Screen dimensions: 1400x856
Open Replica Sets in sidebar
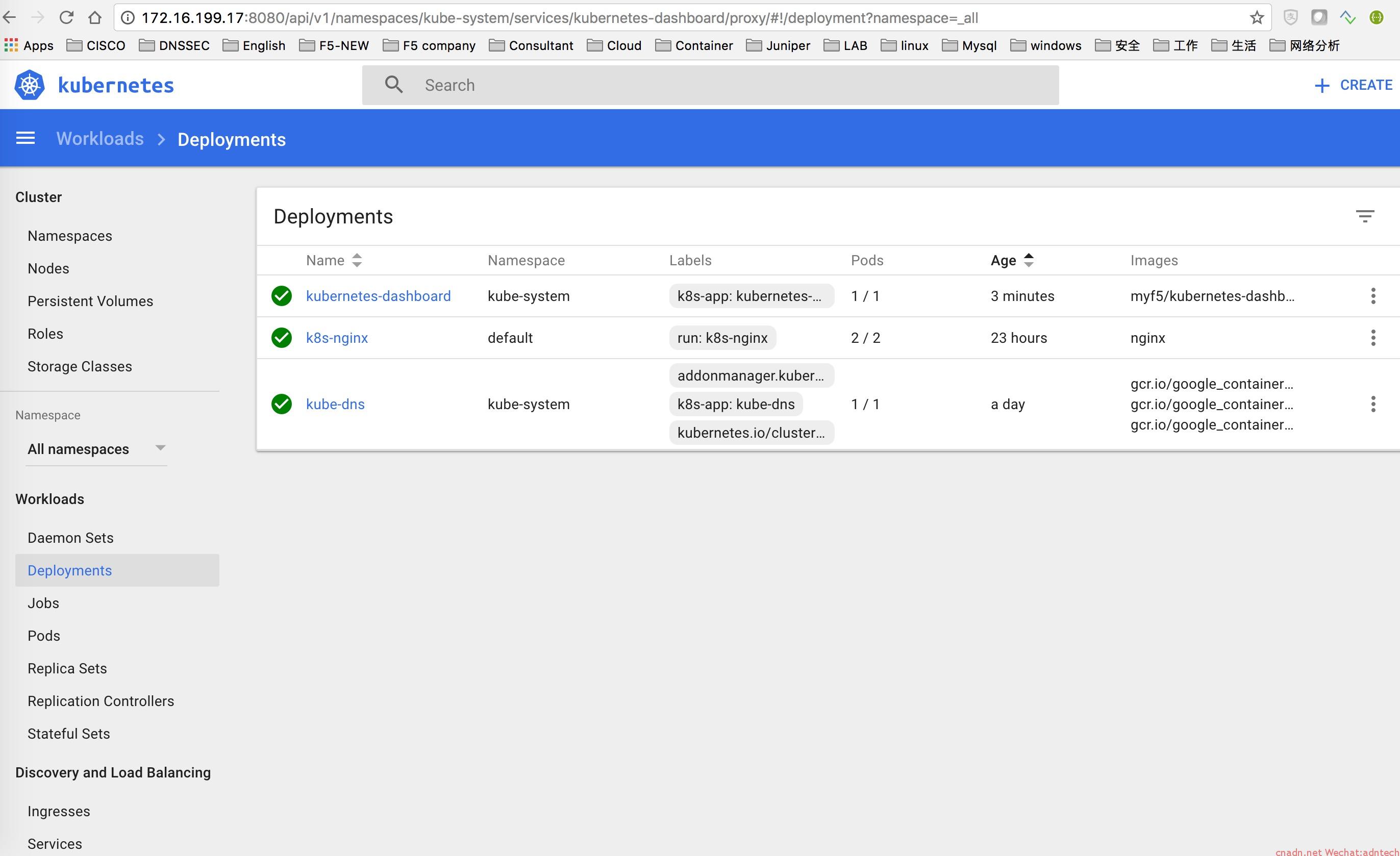click(x=67, y=668)
